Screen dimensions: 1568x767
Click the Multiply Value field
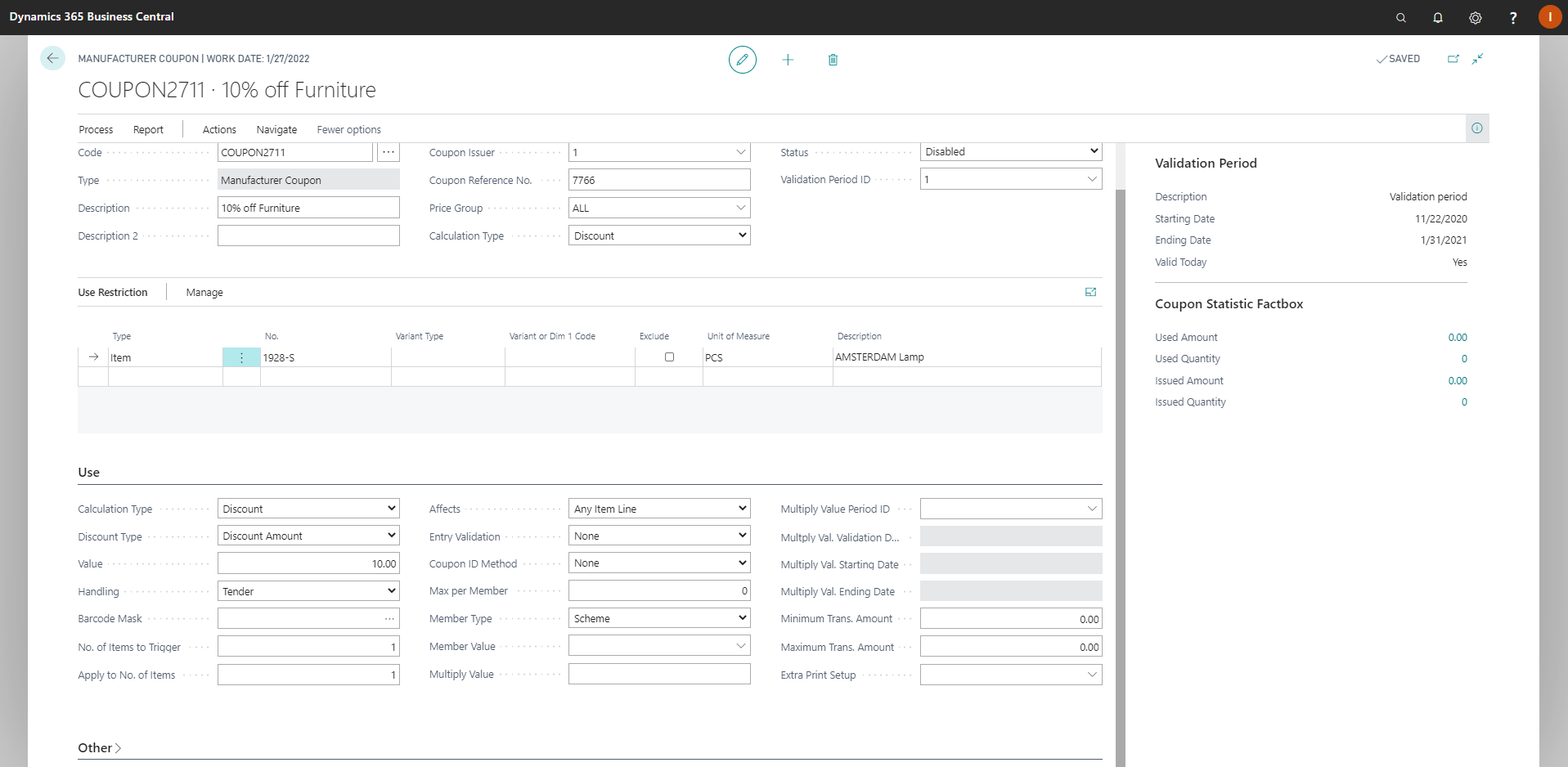tap(659, 674)
